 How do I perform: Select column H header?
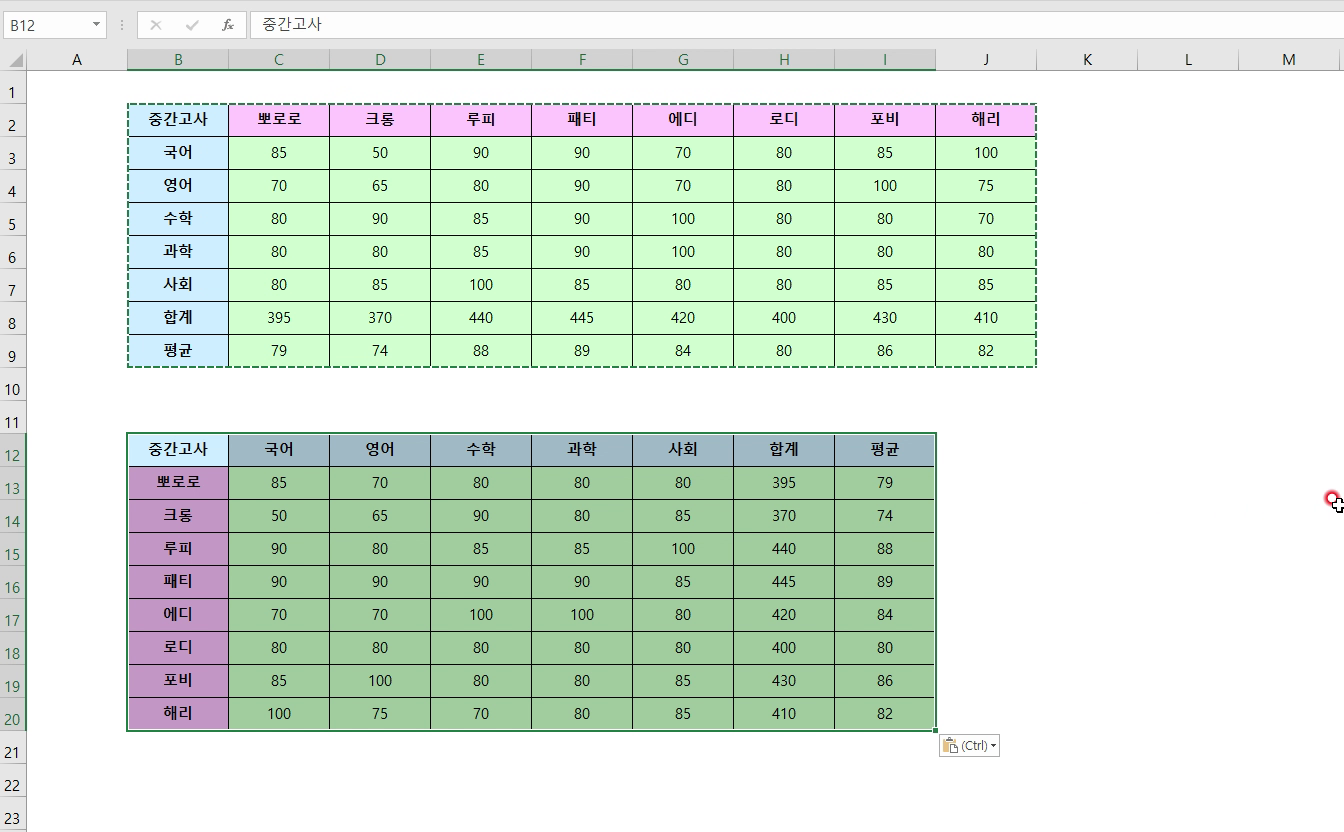pyautogui.click(x=784, y=60)
